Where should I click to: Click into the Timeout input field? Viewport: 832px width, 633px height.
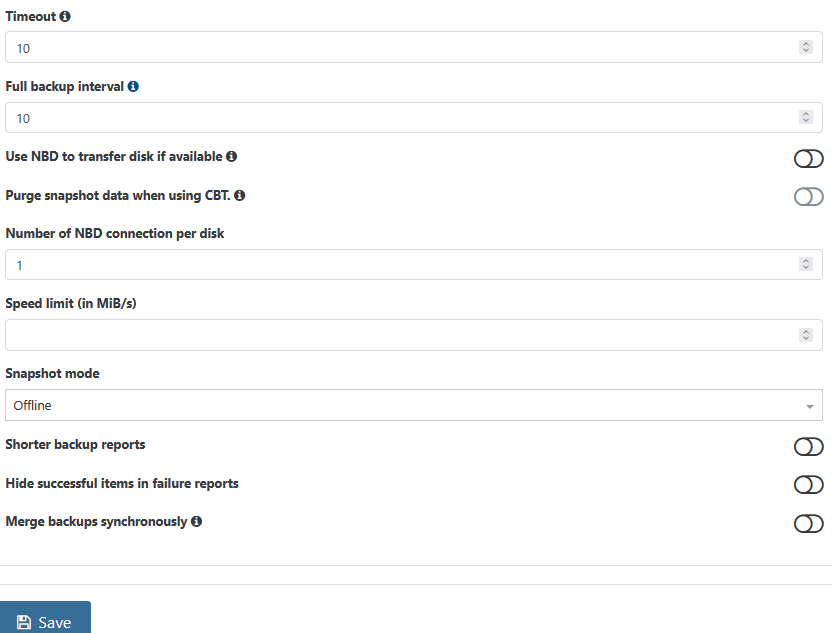click(x=400, y=47)
